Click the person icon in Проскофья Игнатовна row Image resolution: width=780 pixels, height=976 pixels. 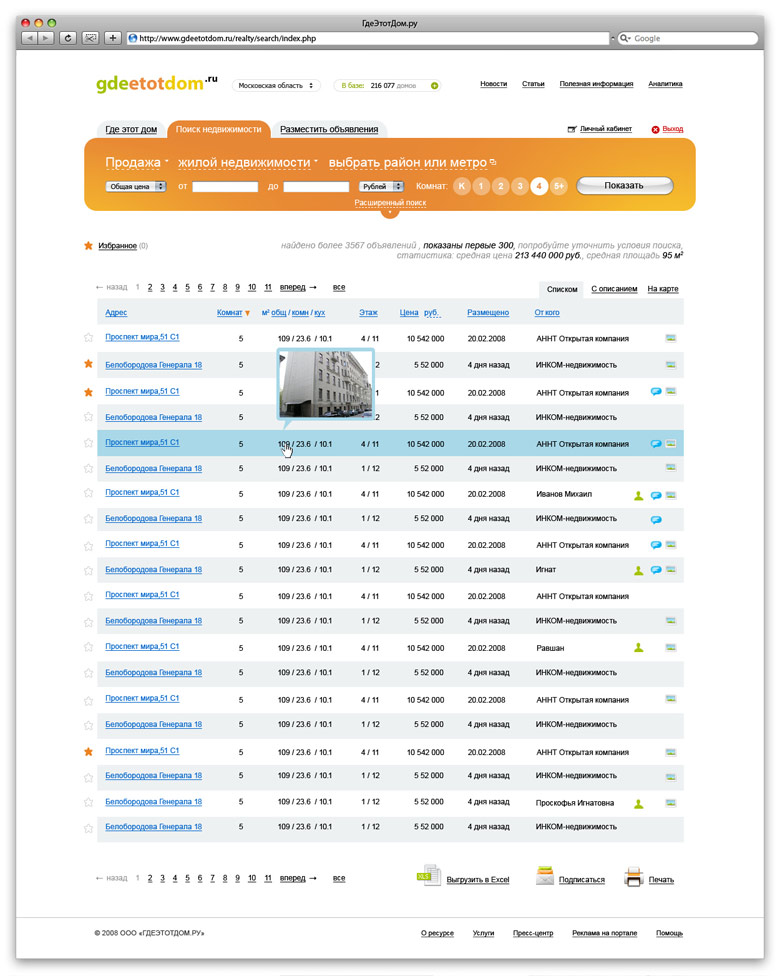pos(639,804)
